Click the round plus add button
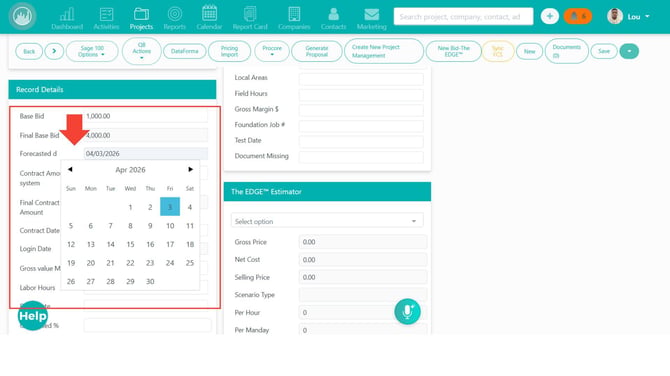 click(x=550, y=16)
